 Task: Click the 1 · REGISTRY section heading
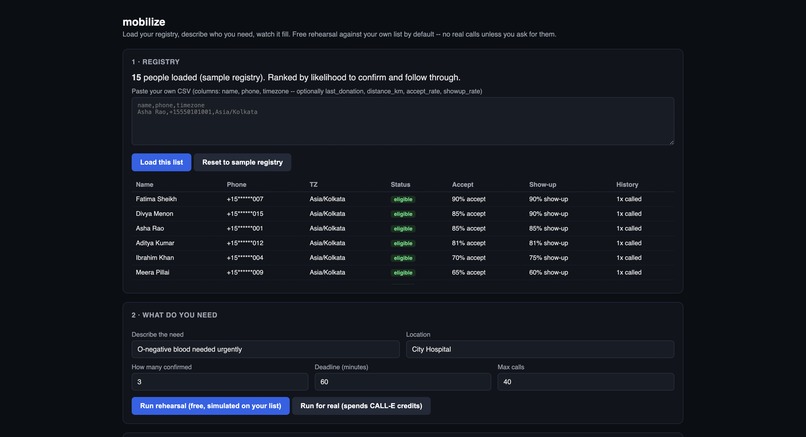tap(155, 62)
